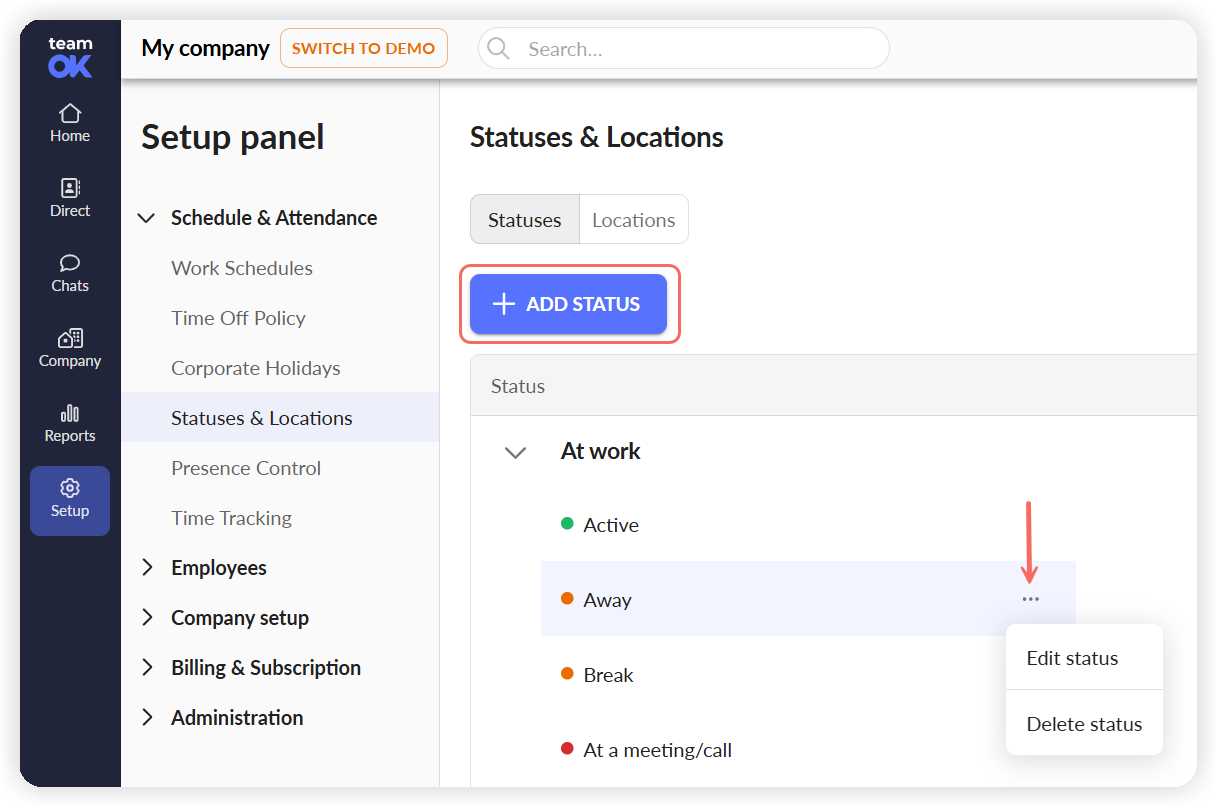
Task: Open the Direct contacts icon
Action: [x=70, y=188]
